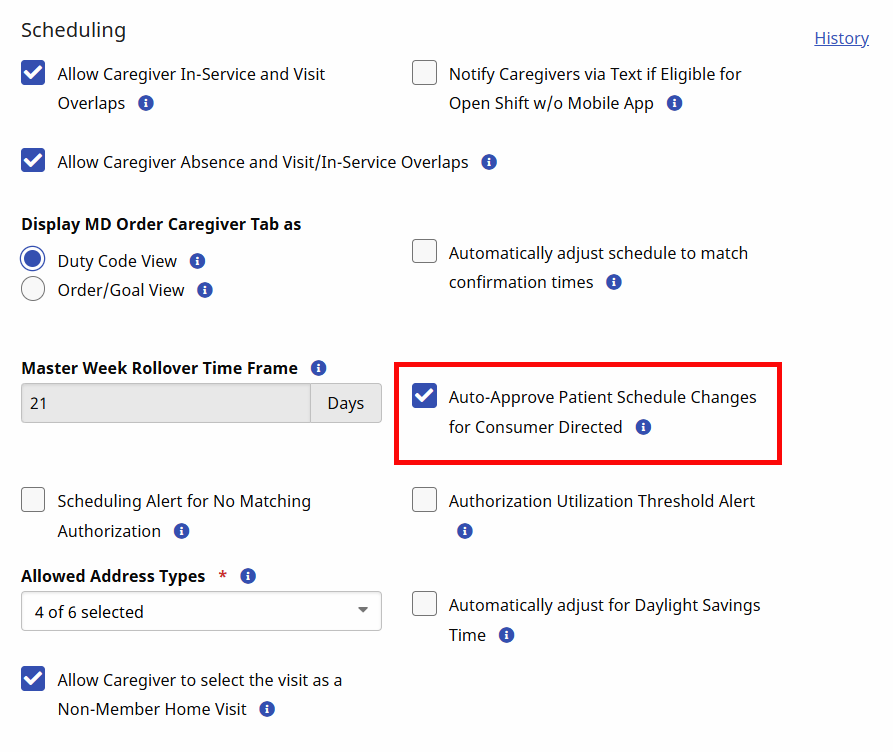Viewport: 893px width, 752px height.
Task: Open the History link
Action: coord(841,38)
